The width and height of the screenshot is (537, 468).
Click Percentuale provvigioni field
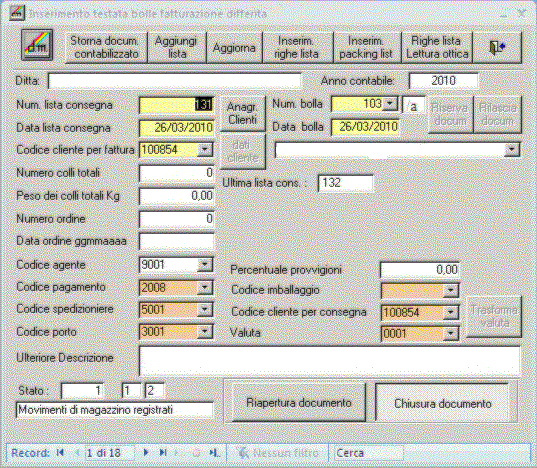coord(420,270)
